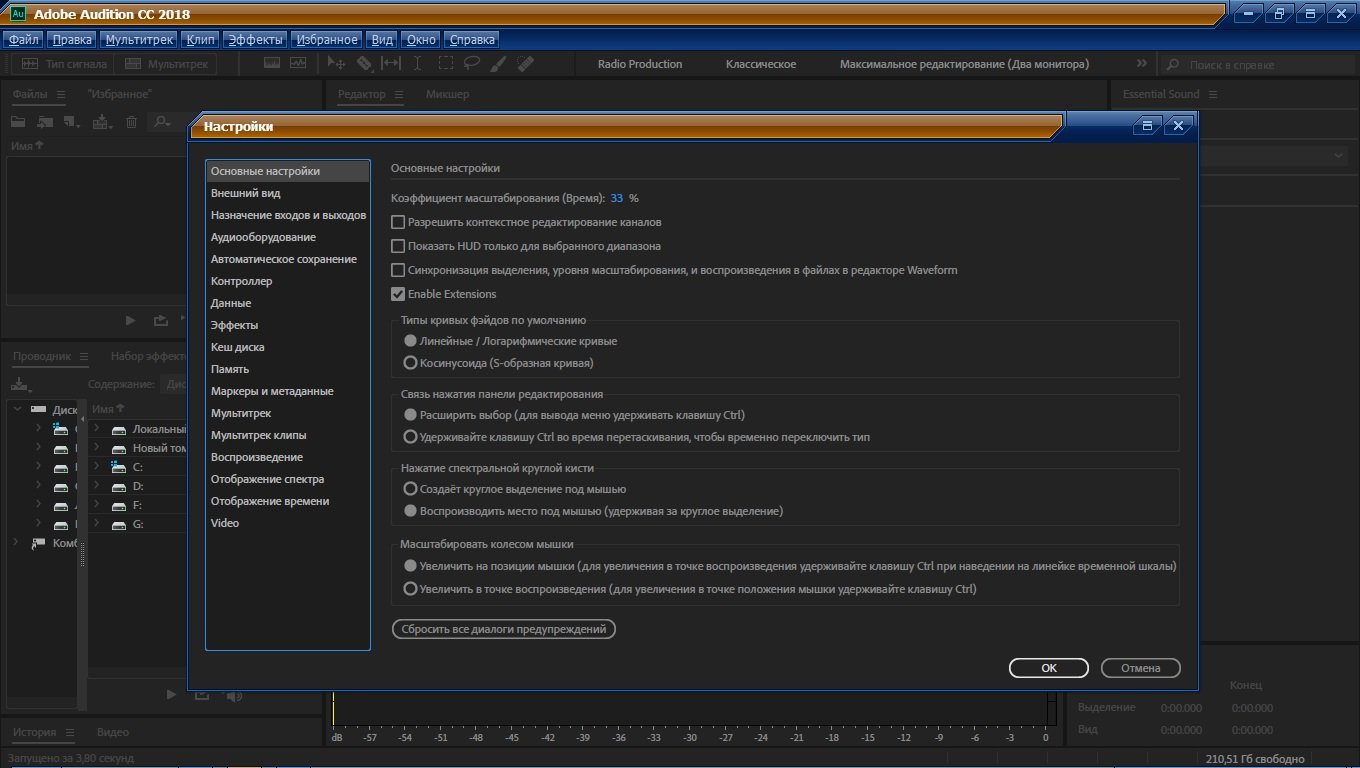This screenshot has height=768, width=1360.
Task: Collapse the "Диски" tree root chevron
Action: [x=16, y=409]
